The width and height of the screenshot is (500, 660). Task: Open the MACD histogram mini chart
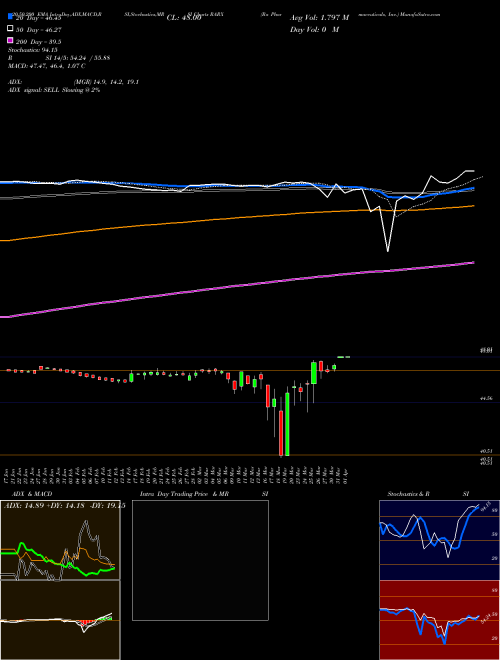pos(60,620)
